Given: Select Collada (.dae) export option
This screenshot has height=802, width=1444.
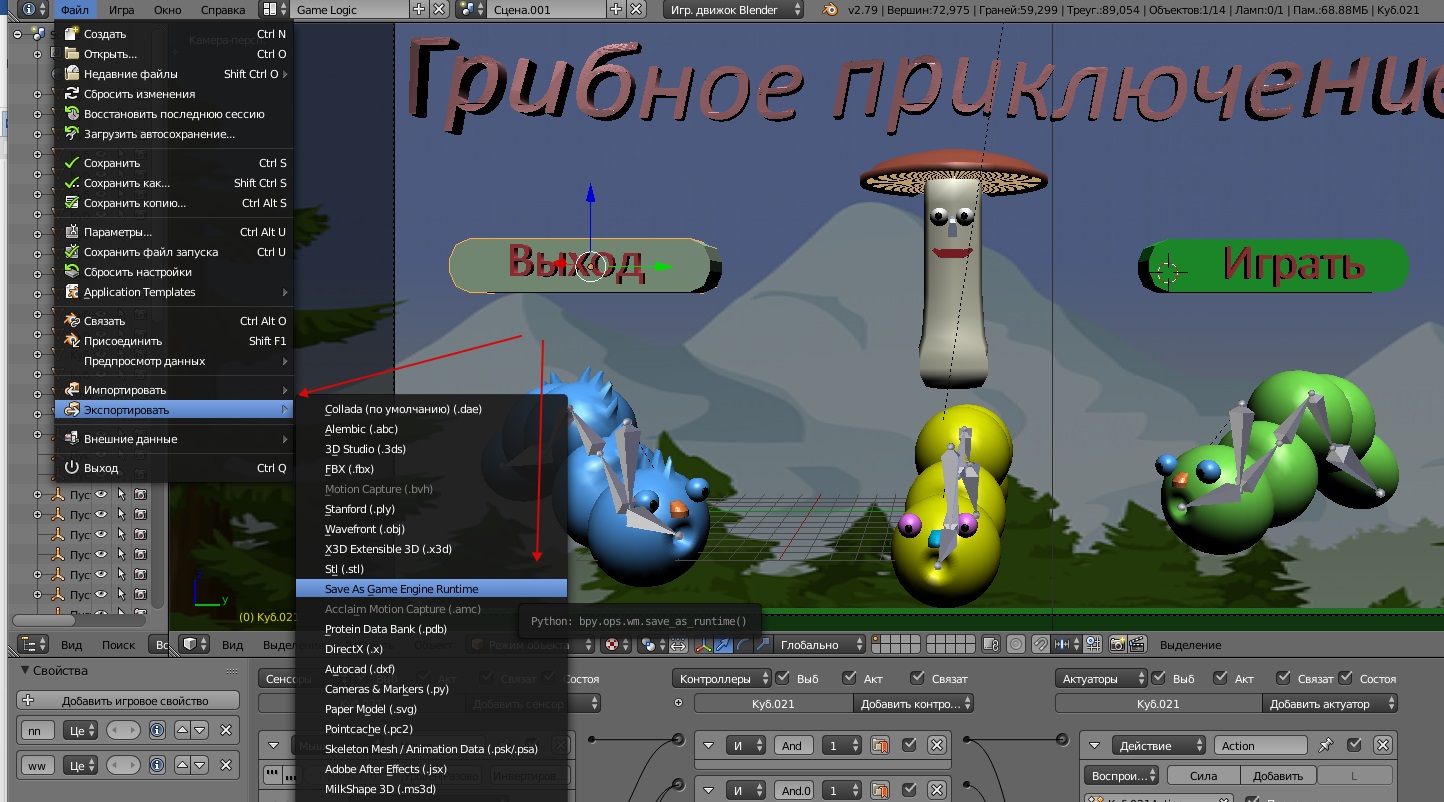Looking at the screenshot, I should coord(431,409).
